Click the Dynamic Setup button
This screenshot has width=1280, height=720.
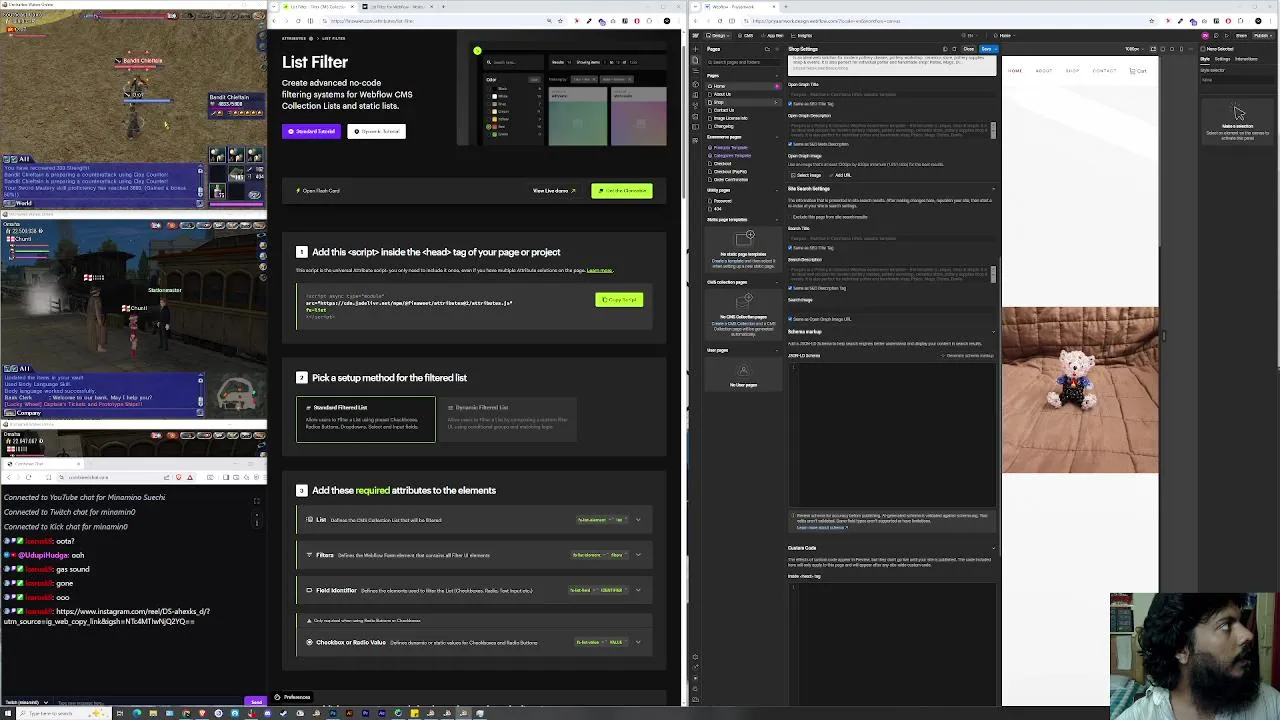[x=376, y=131]
